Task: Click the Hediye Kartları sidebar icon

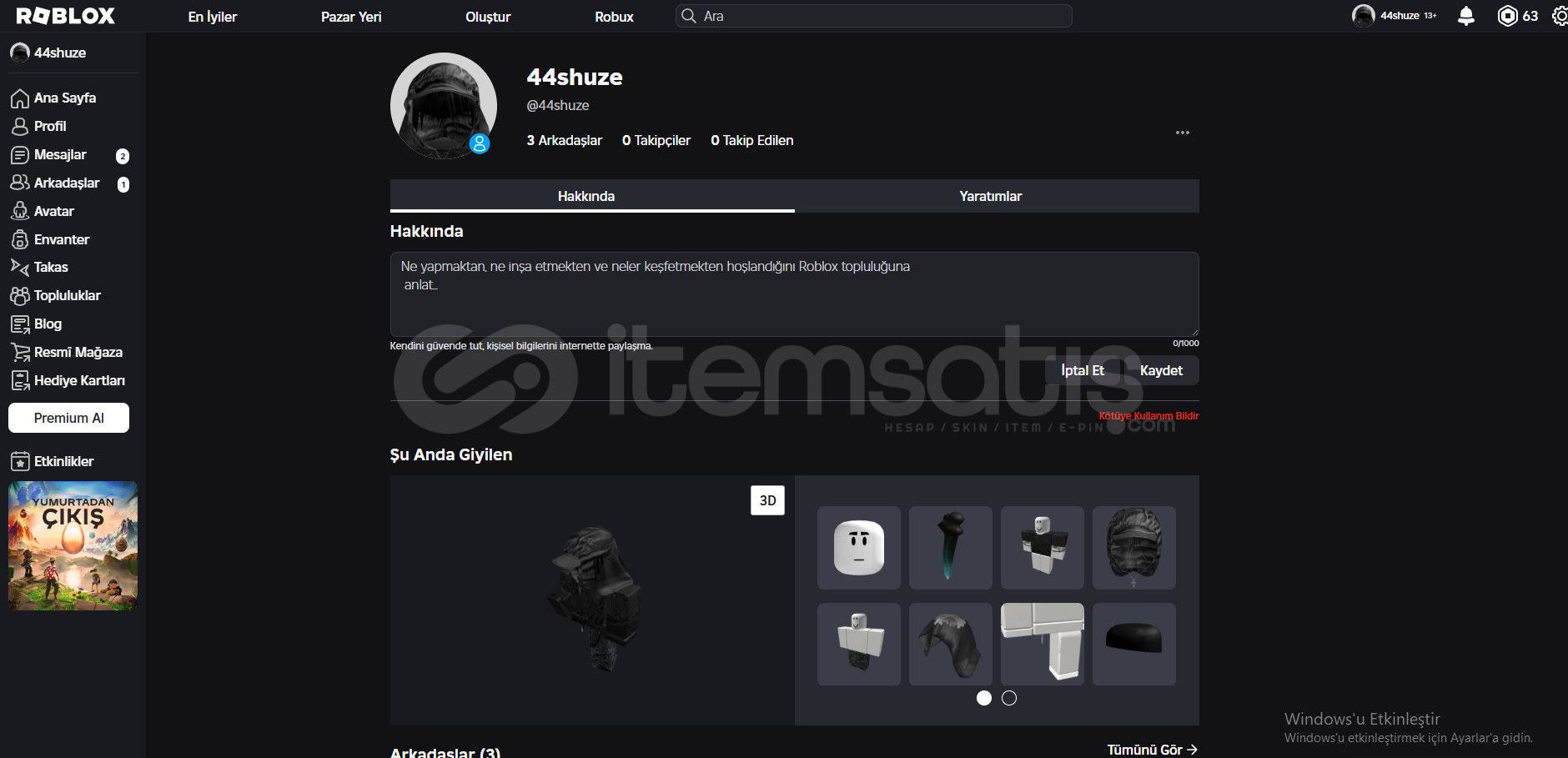Action: click(x=20, y=380)
